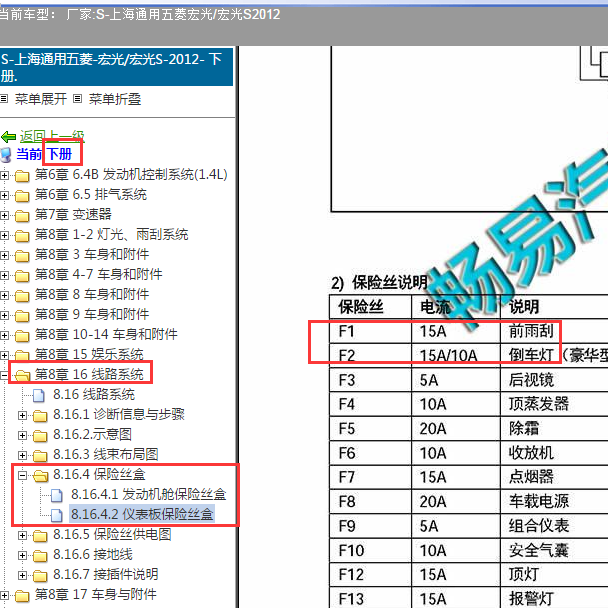Click the 15A/10A current cell
The height and width of the screenshot is (608, 608).
click(456, 356)
